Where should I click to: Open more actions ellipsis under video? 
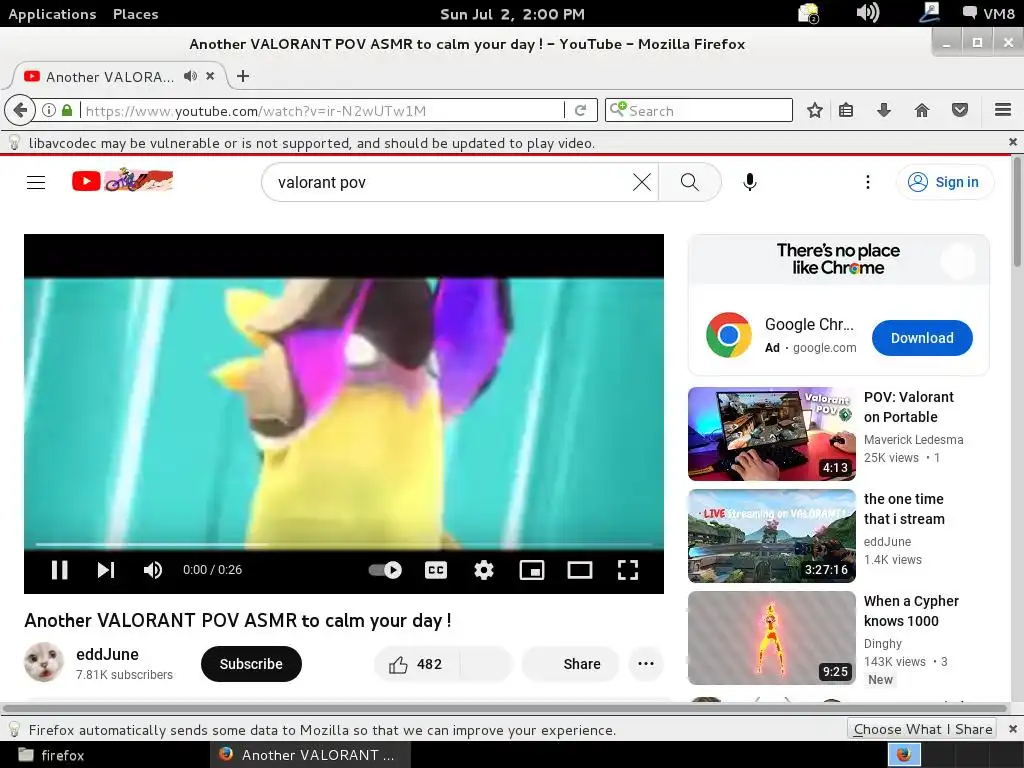click(x=646, y=664)
